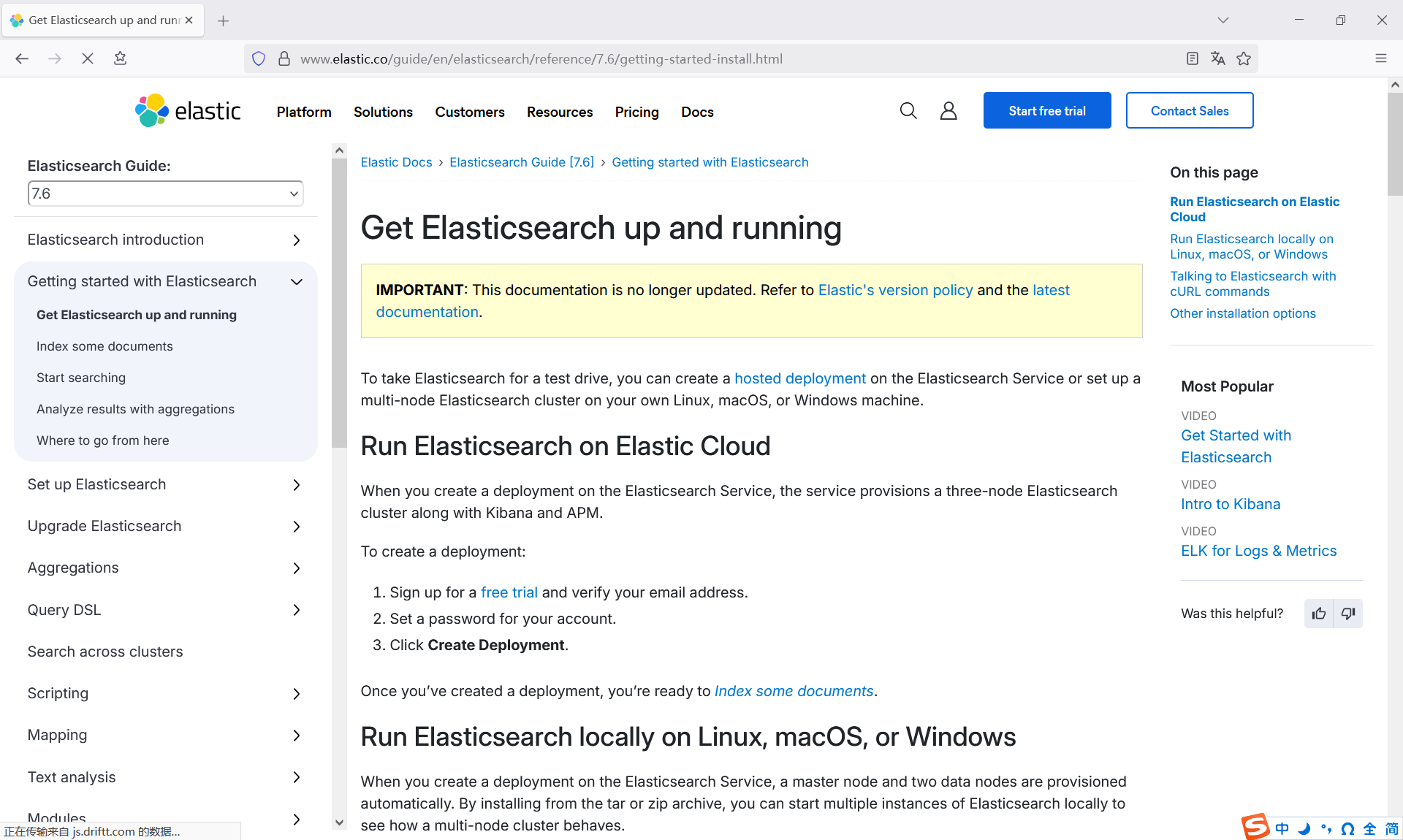Open the Docs menu
1403x840 pixels.
point(697,112)
